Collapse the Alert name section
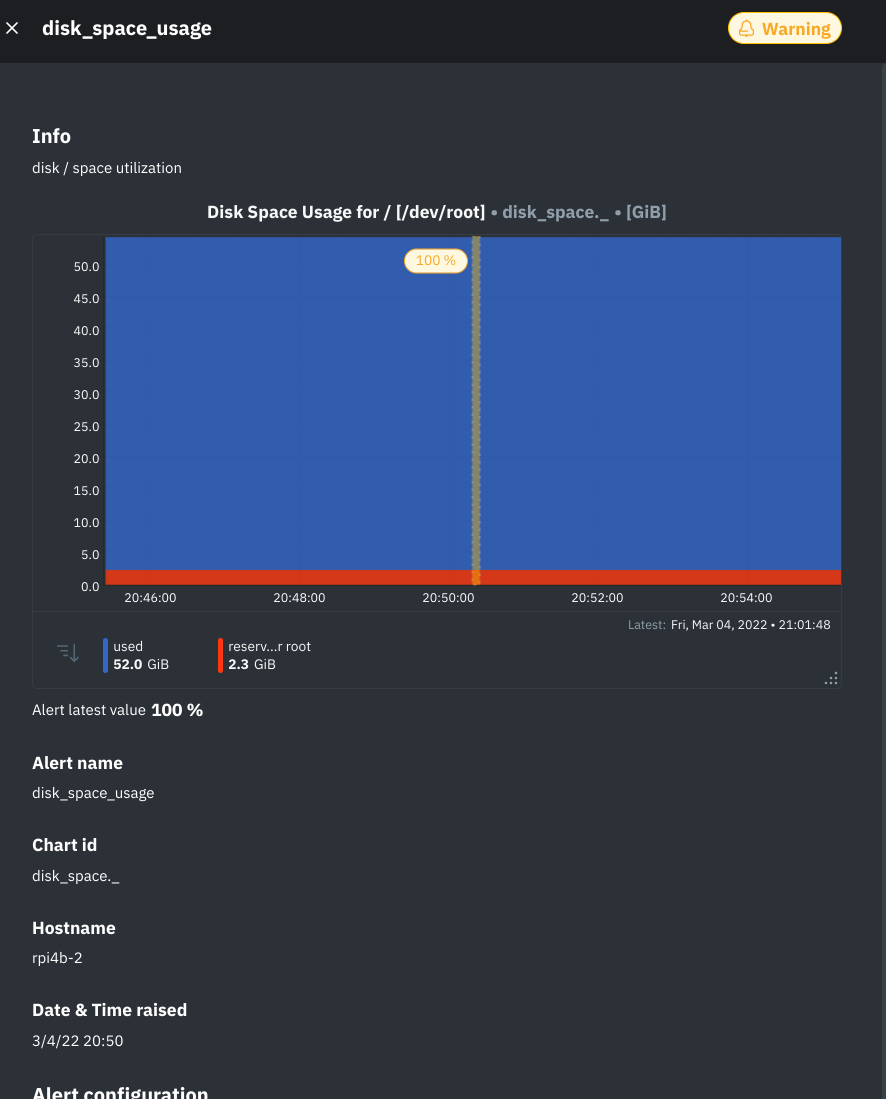886x1099 pixels. 77,762
